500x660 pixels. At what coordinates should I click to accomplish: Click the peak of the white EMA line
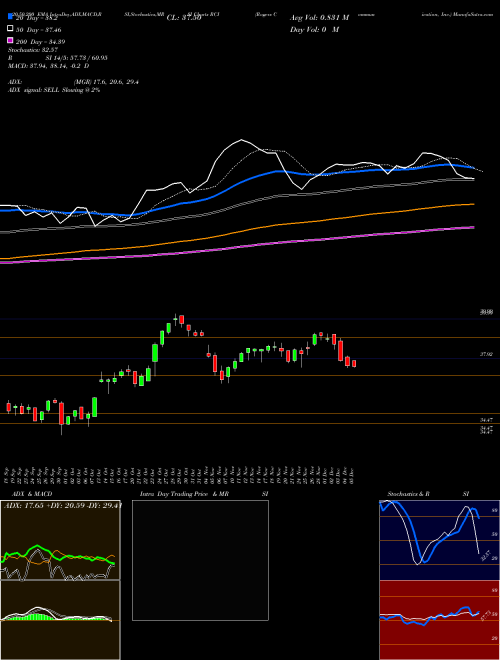pos(242,140)
